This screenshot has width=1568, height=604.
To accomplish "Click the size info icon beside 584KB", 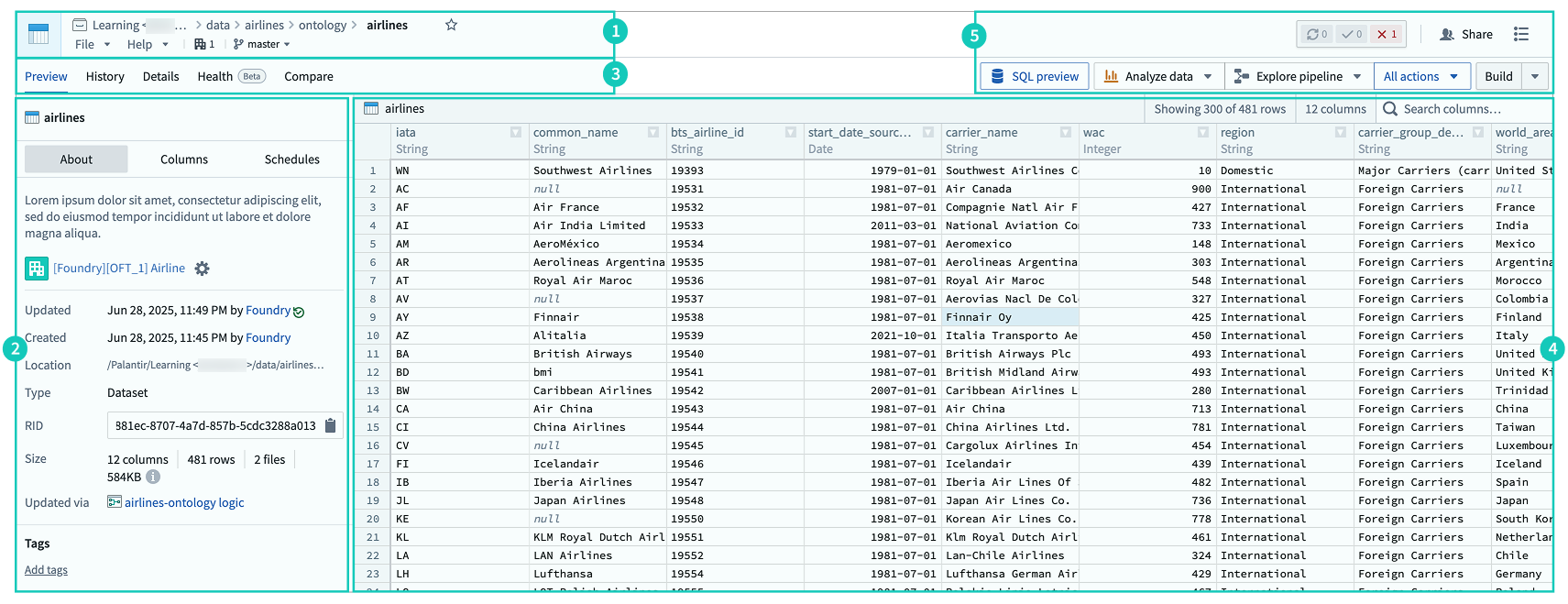I will click(x=153, y=477).
